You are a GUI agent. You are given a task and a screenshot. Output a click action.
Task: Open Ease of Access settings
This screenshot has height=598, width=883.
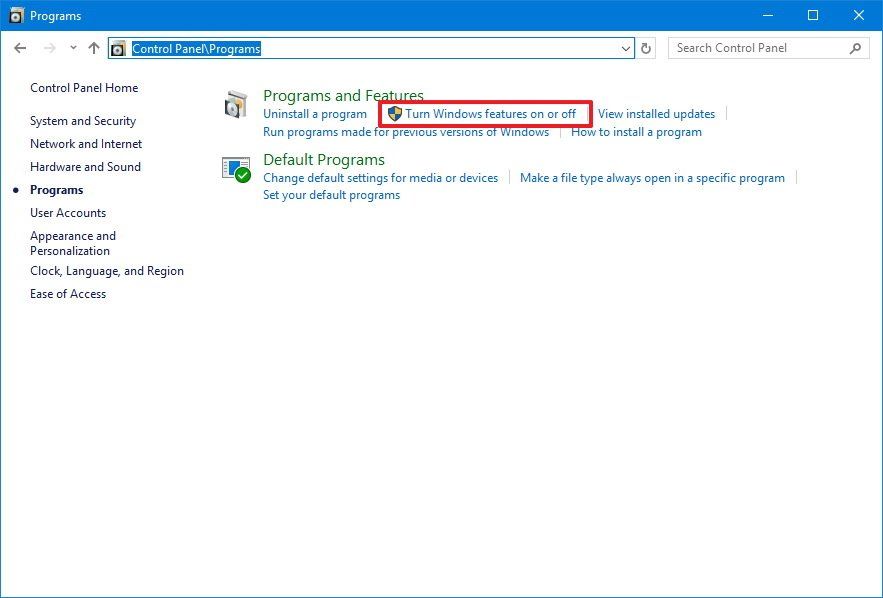[x=68, y=293]
